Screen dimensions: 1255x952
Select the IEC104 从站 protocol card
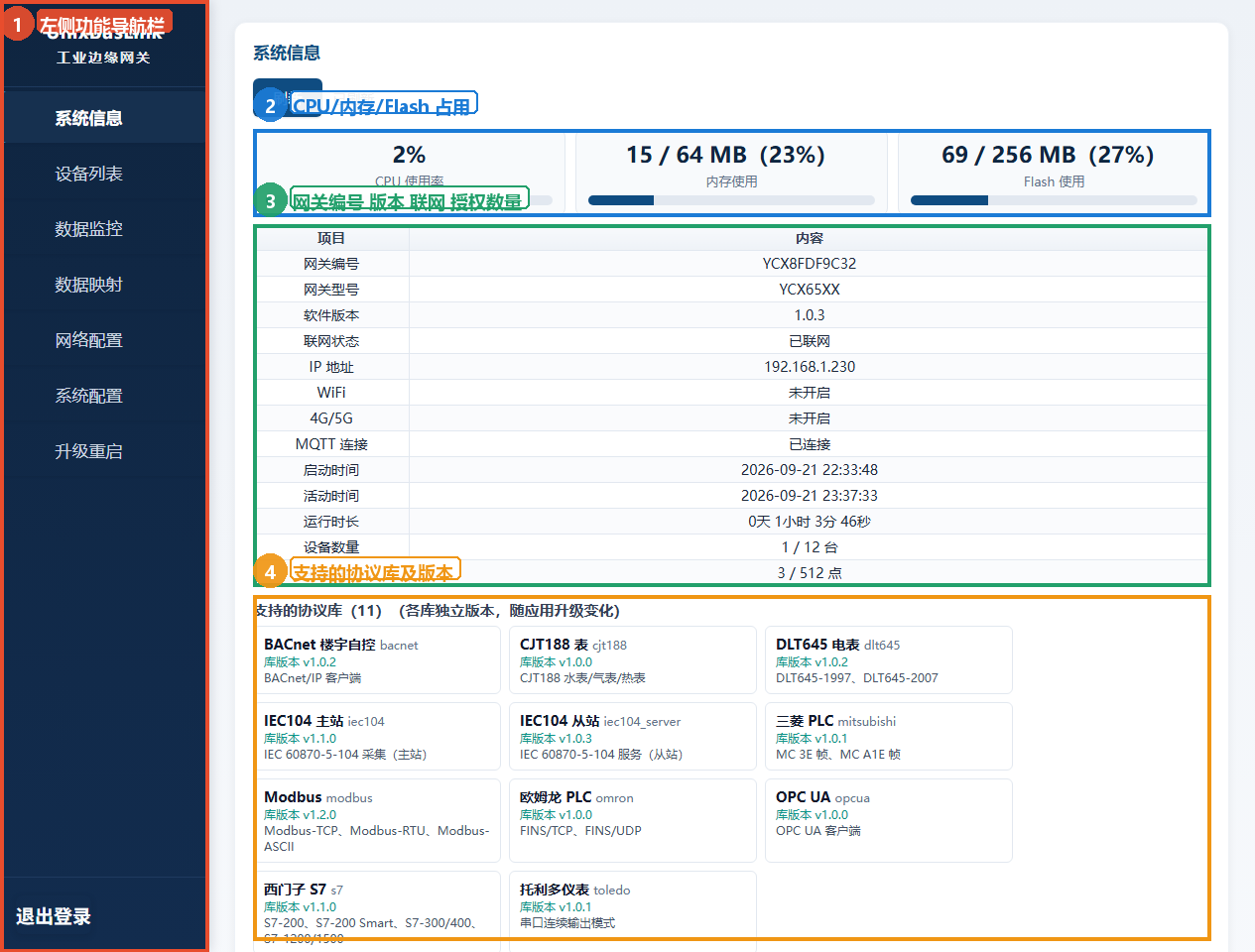point(633,737)
